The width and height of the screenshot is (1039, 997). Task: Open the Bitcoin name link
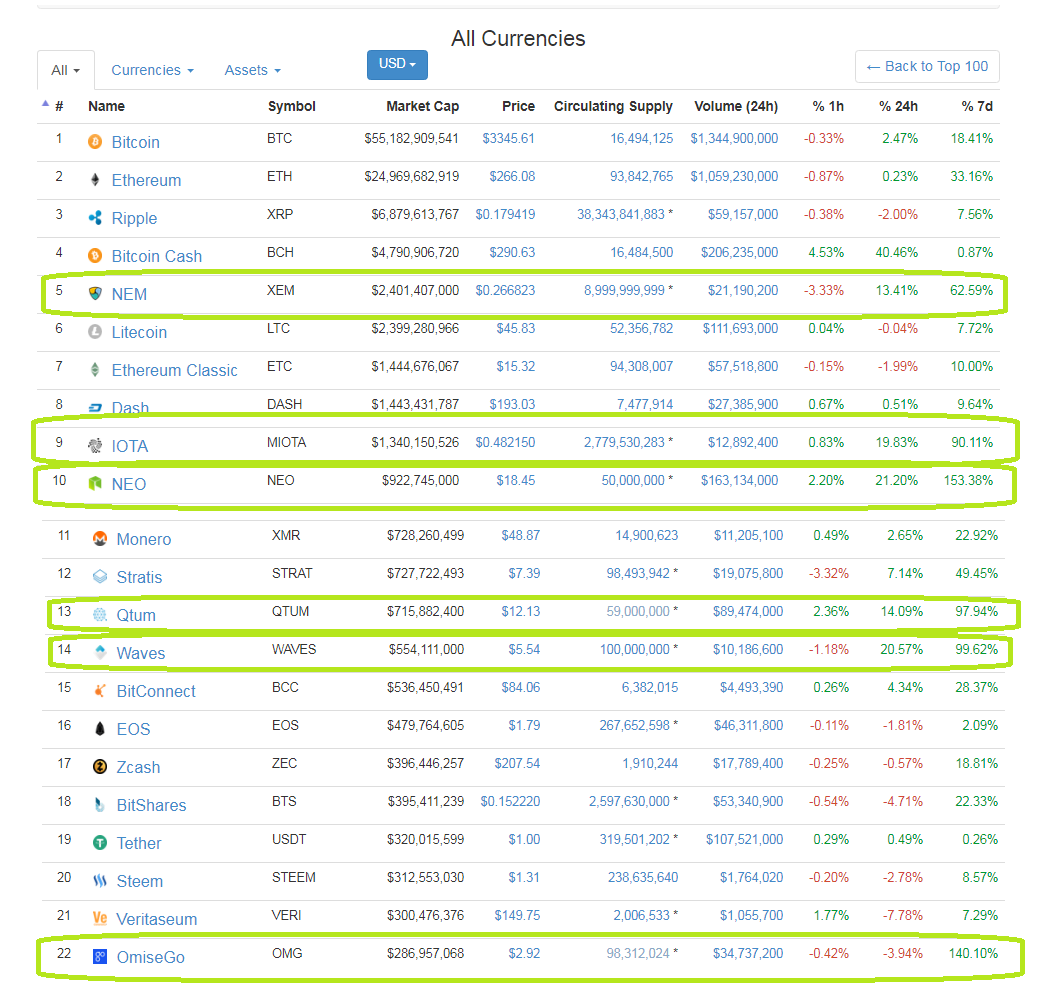coord(135,142)
